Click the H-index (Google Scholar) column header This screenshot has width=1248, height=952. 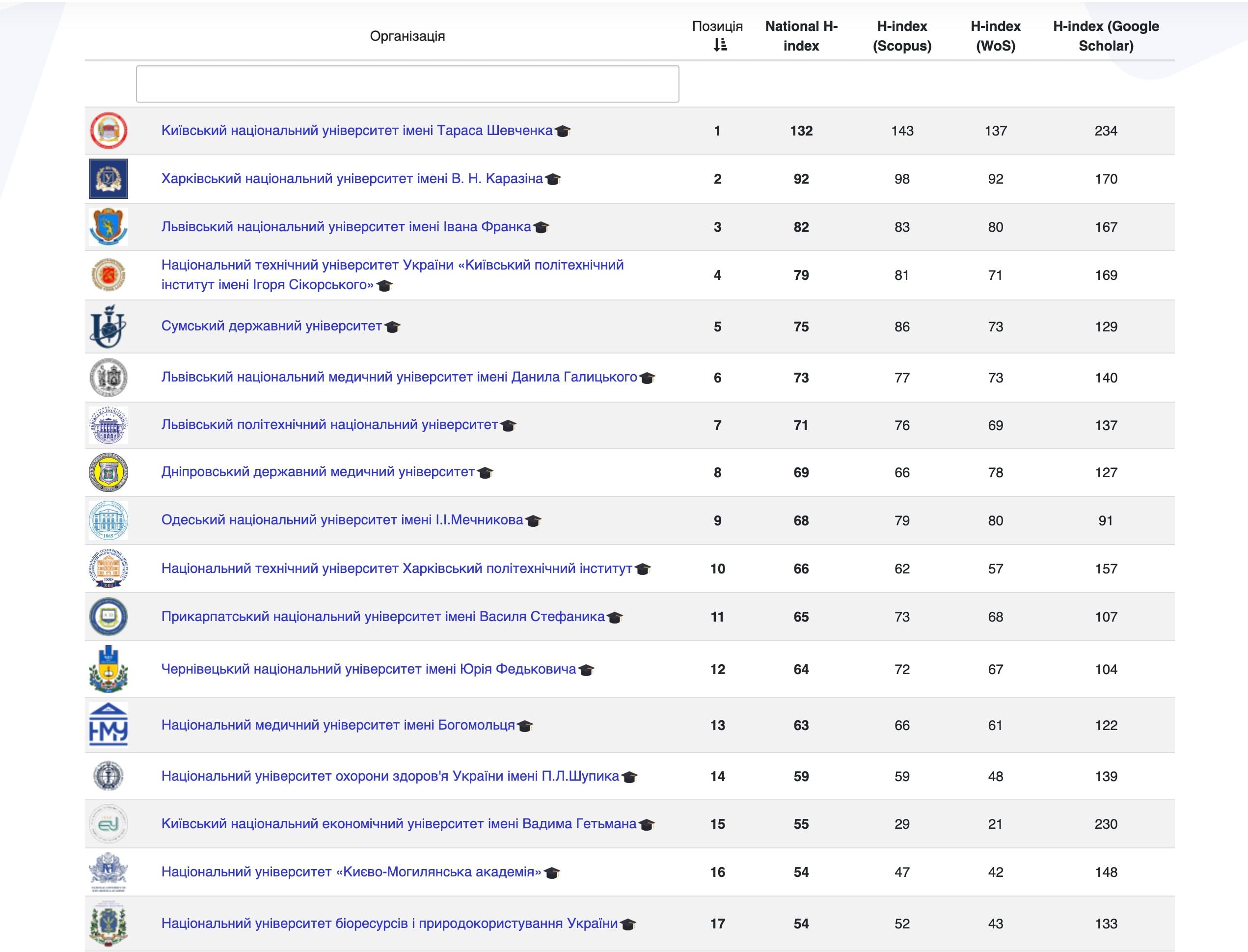pos(1105,36)
